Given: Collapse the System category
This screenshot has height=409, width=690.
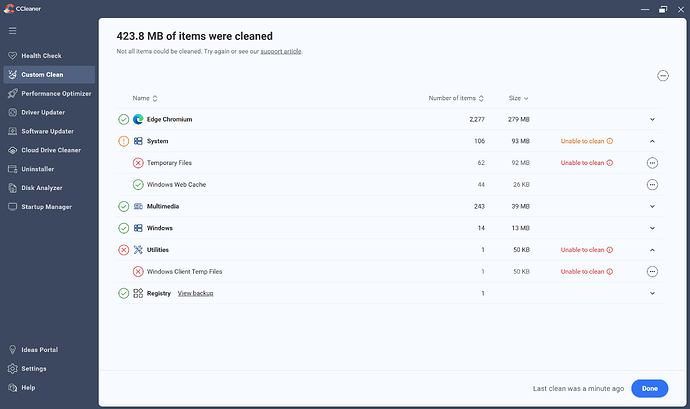Looking at the screenshot, I should click(x=652, y=141).
